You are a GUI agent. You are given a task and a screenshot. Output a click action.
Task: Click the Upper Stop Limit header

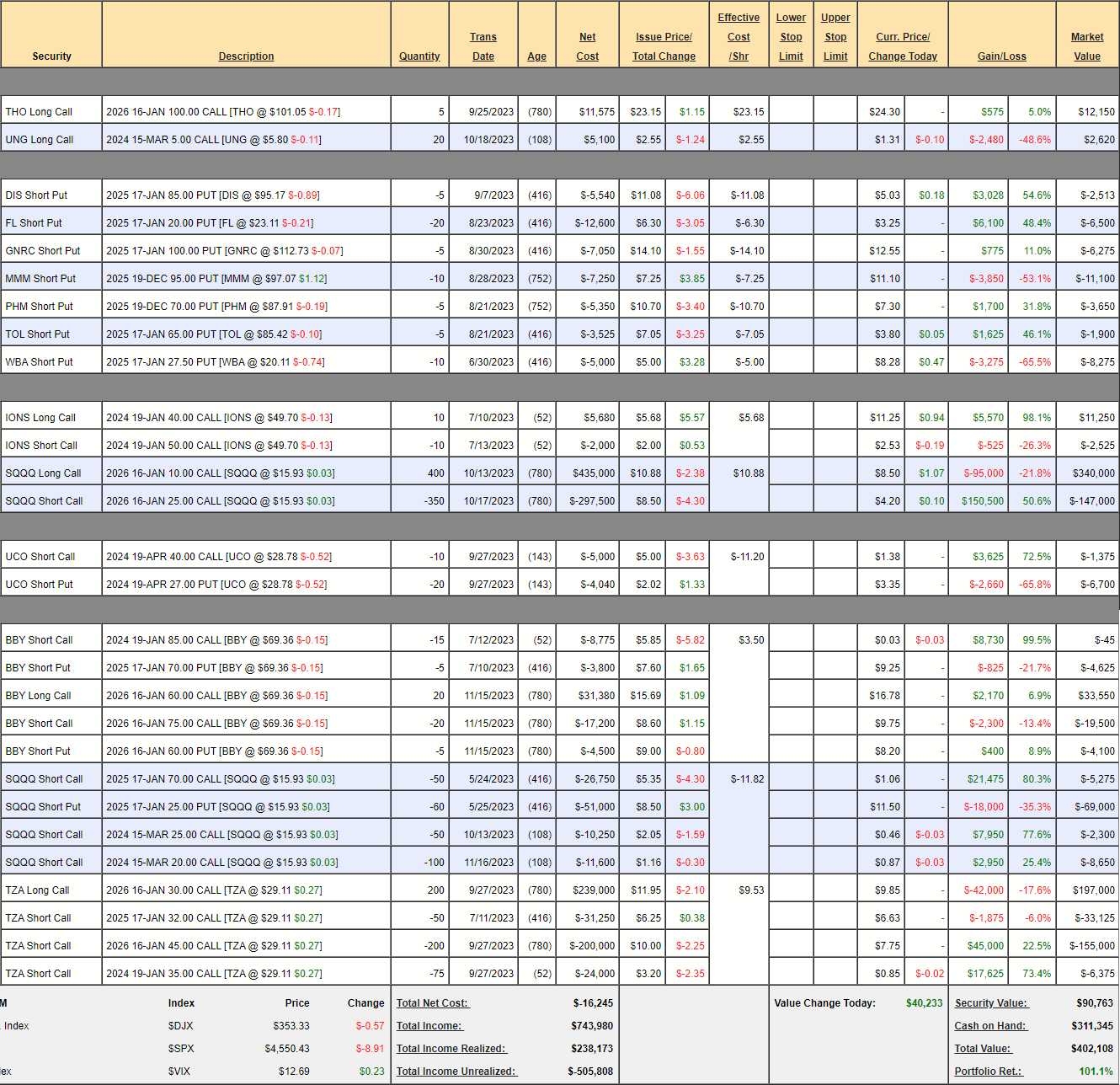(835, 37)
